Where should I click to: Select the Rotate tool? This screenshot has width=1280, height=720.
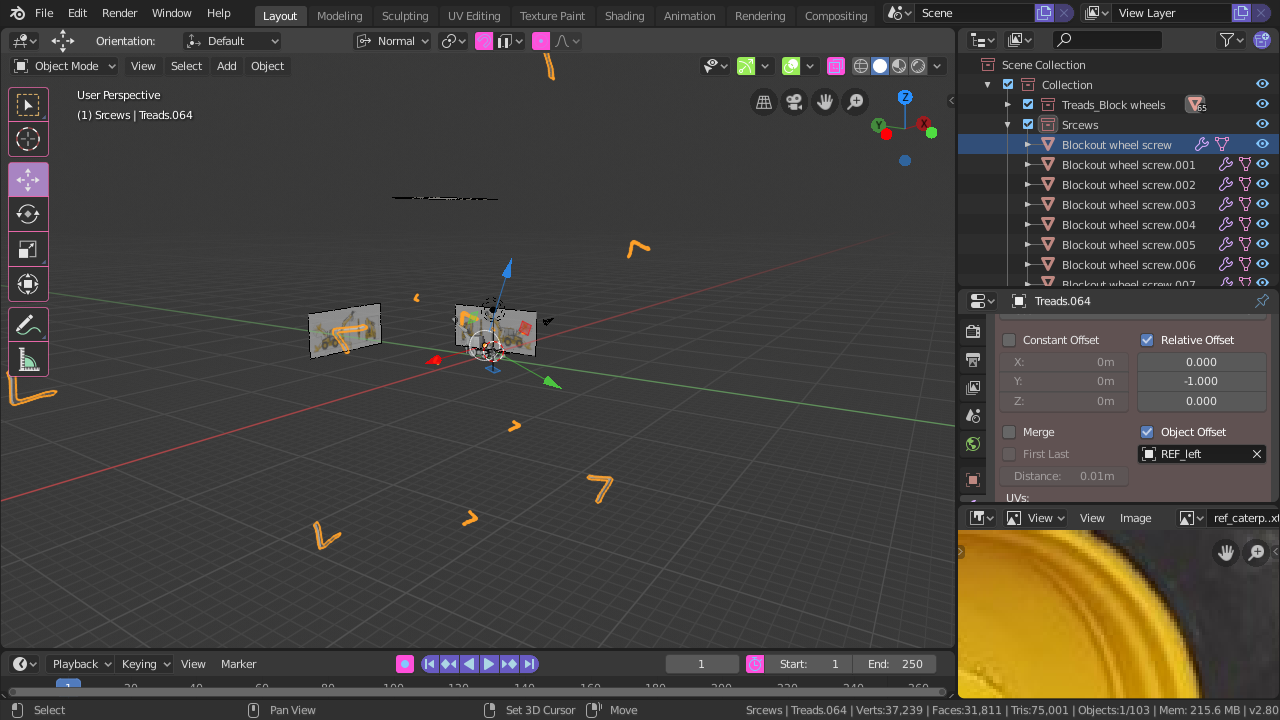click(x=28, y=214)
